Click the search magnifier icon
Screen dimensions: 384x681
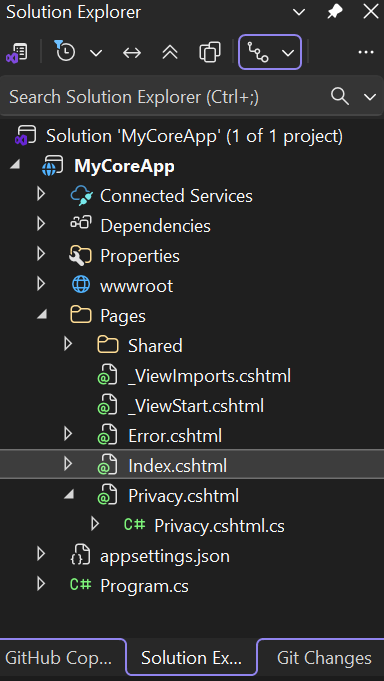pyautogui.click(x=340, y=96)
